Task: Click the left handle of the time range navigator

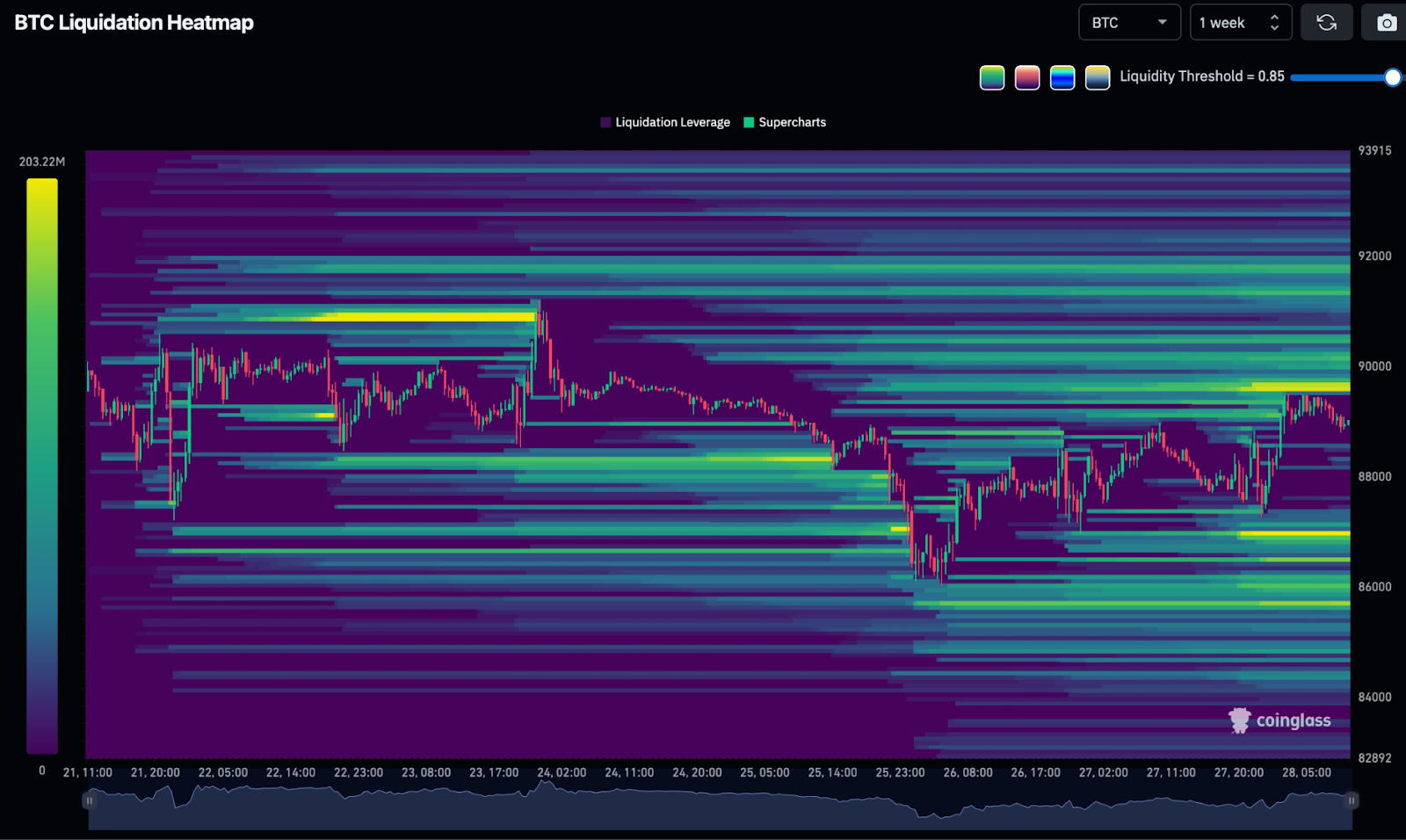Action: (x=89, y=800)
